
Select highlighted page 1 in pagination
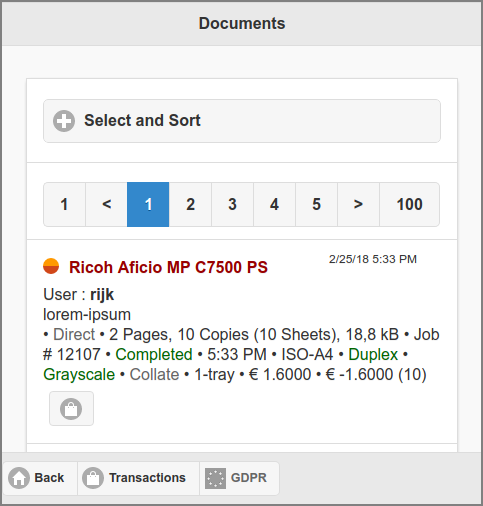pyautogui.click(x=148, y=204)
